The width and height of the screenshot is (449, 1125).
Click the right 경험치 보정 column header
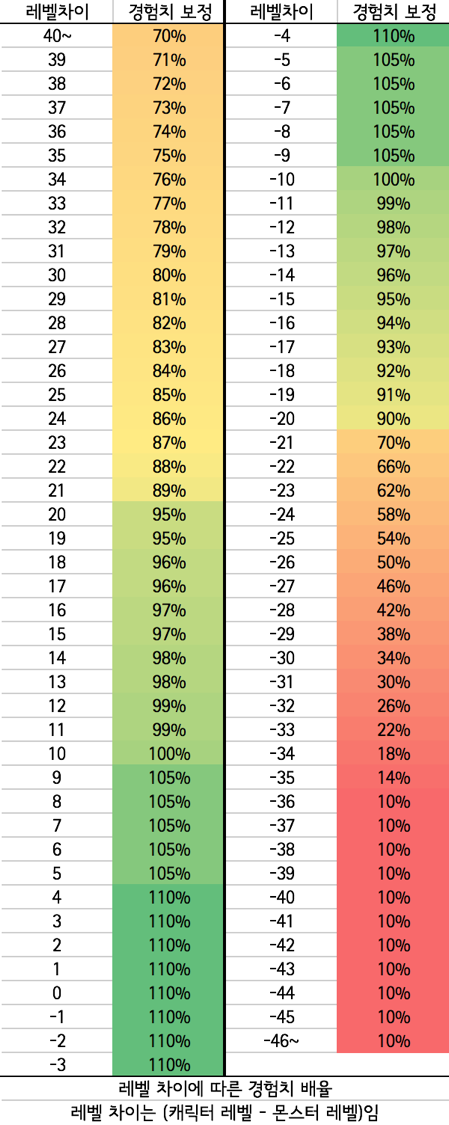(395, 11)
